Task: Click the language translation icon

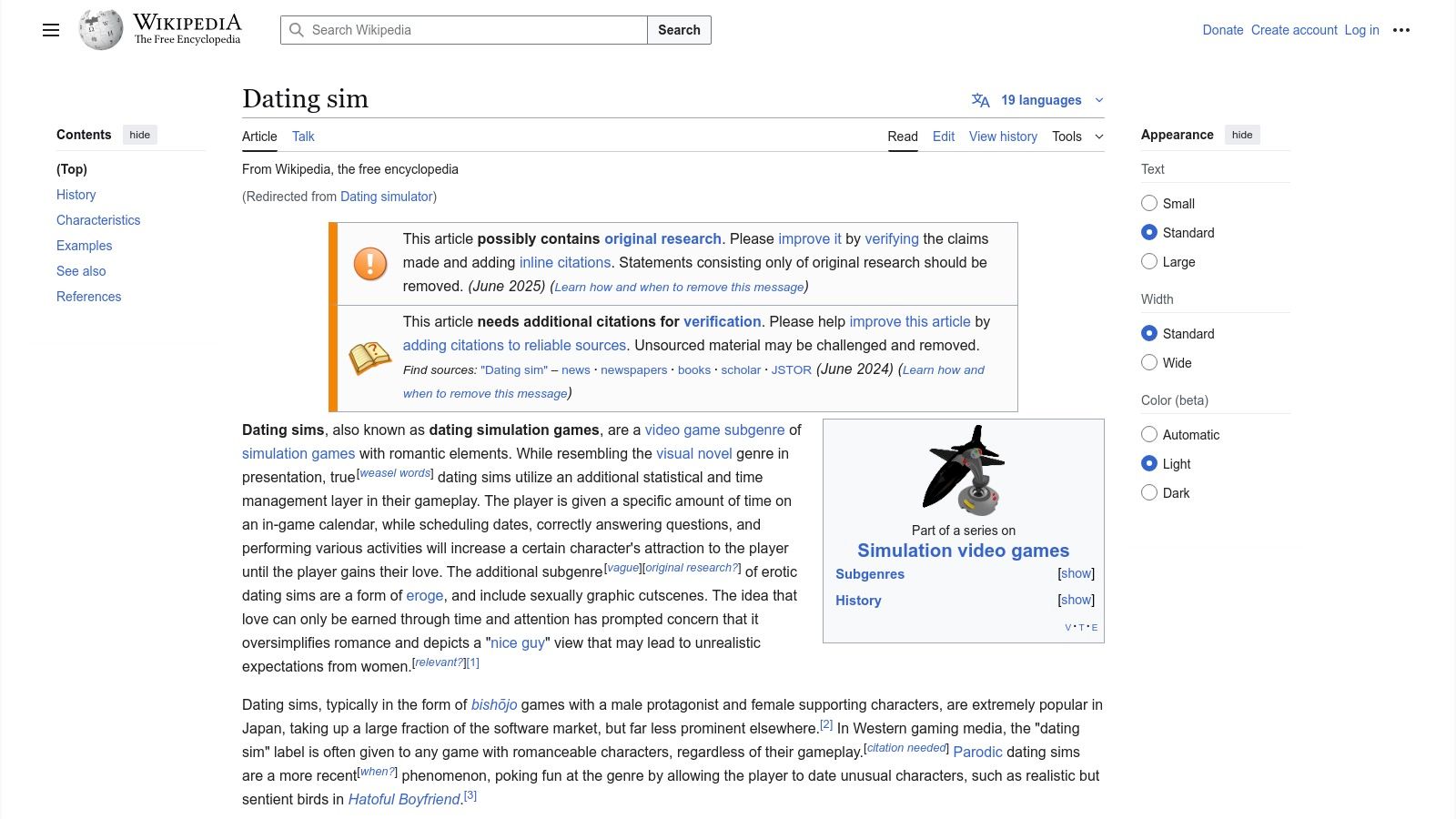Action: (980, 100)
